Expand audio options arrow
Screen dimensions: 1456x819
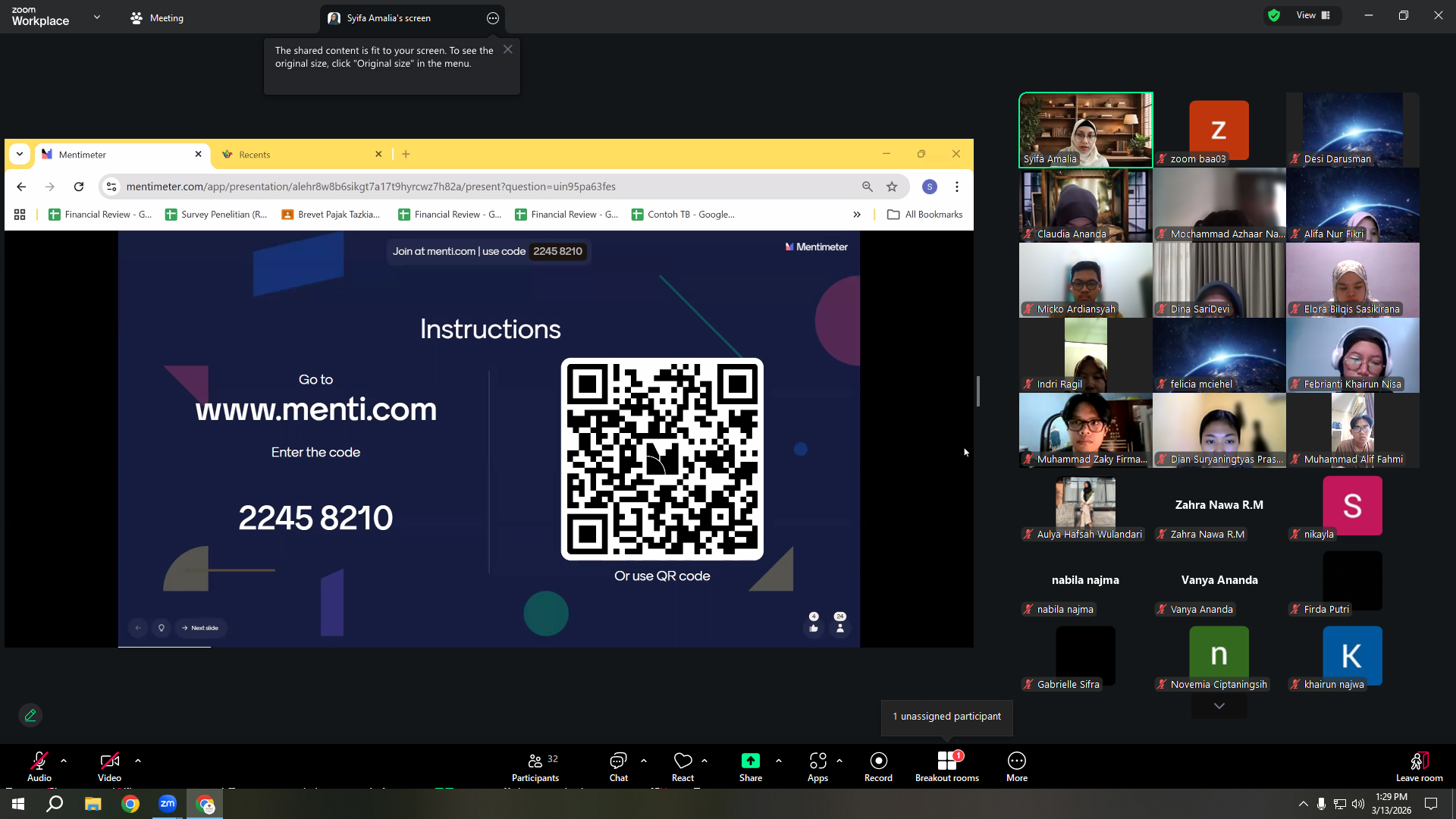click(x=64, y=761)
